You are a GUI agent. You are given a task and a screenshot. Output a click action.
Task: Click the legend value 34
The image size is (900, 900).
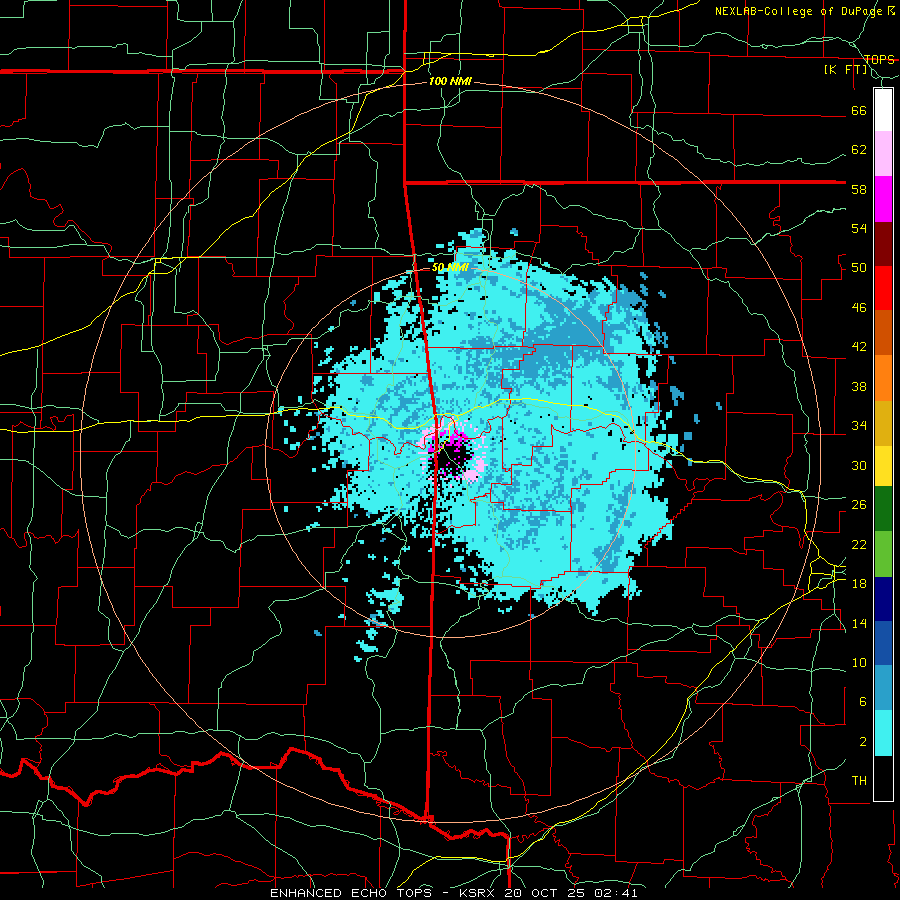[x=859, y=426]
